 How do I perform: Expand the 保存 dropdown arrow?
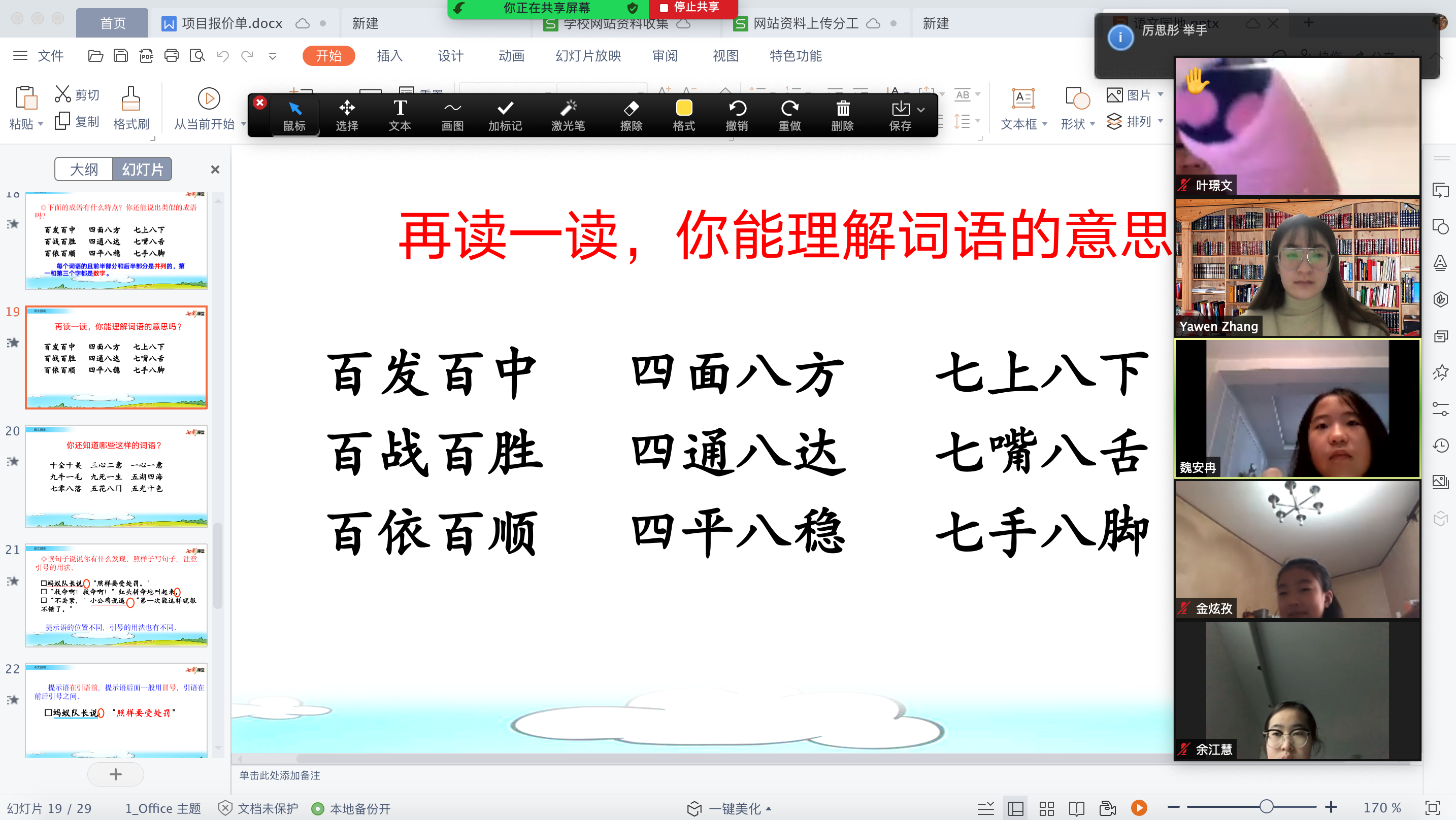coord(921,110)
